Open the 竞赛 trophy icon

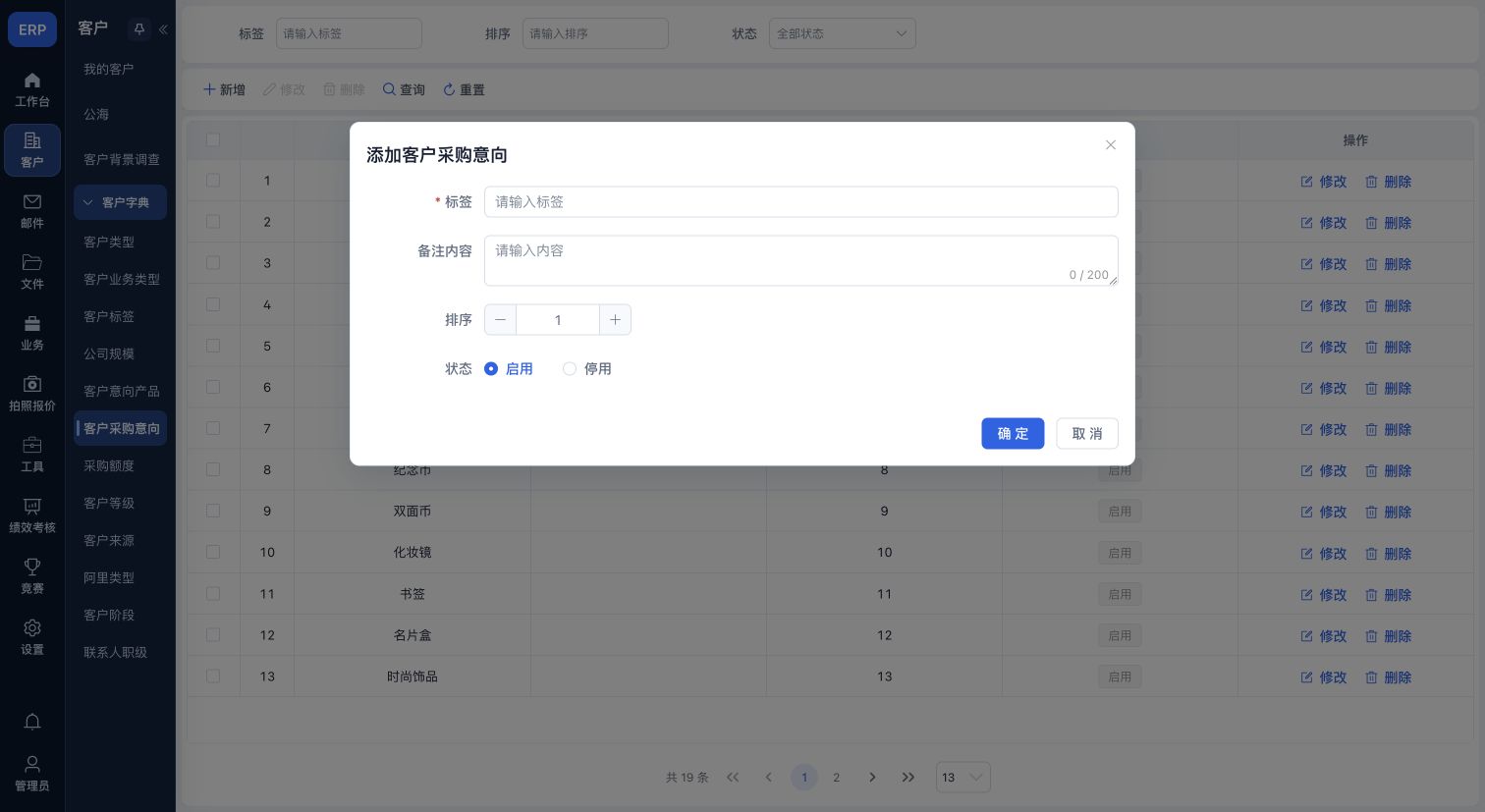coord(32,567)
